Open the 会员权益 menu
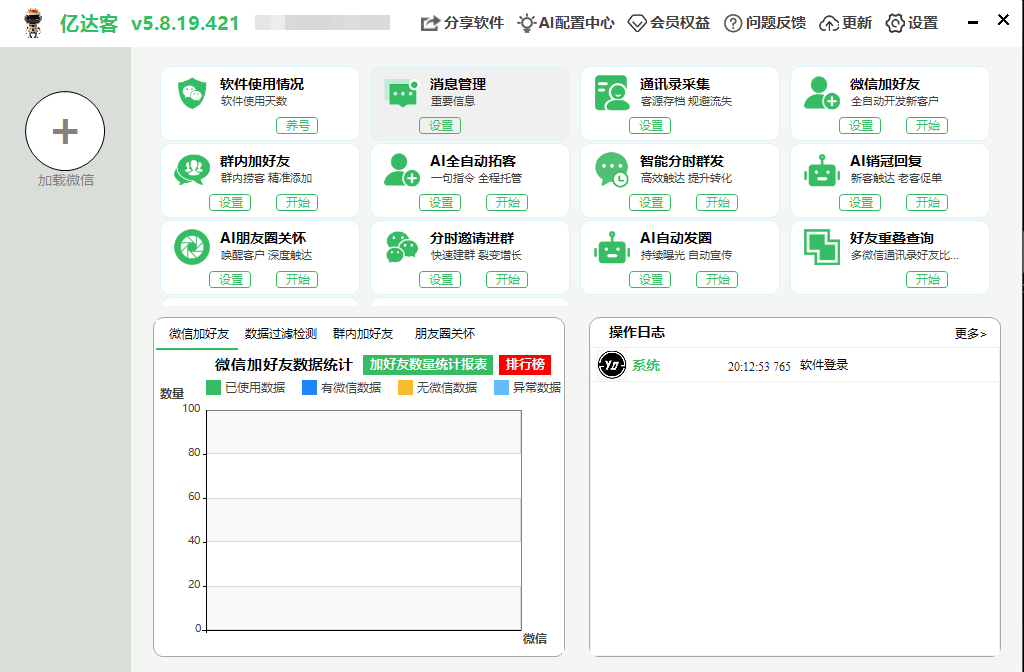This screenshot has height=672, width=1024. point(669,23)
